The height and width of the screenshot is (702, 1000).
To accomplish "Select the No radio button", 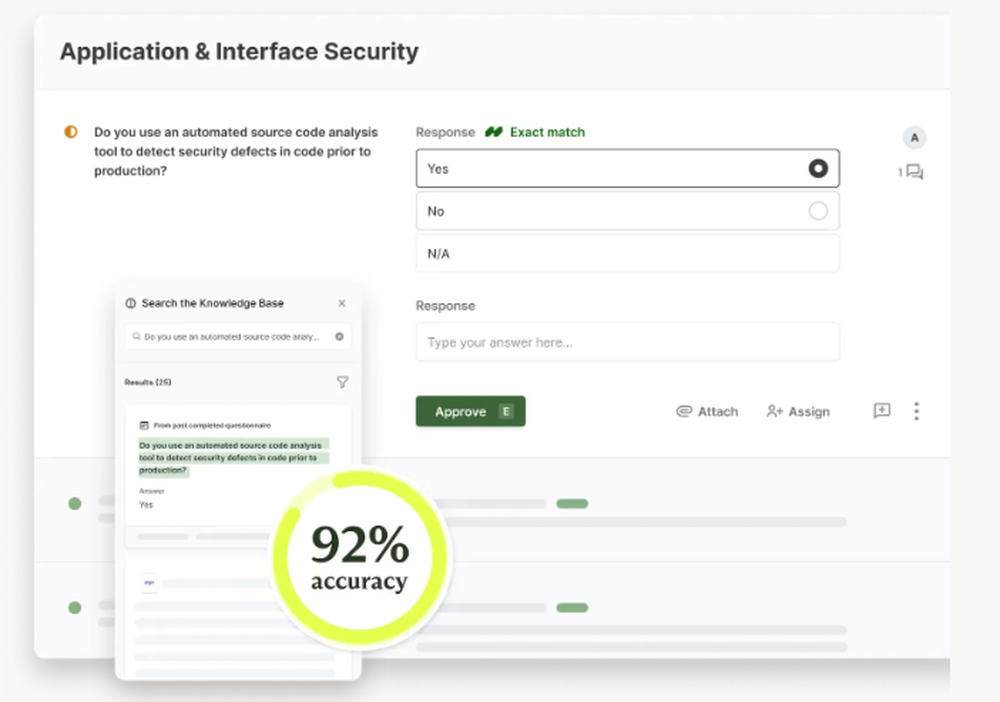I will pyautogui.click(x=818, y=211).
